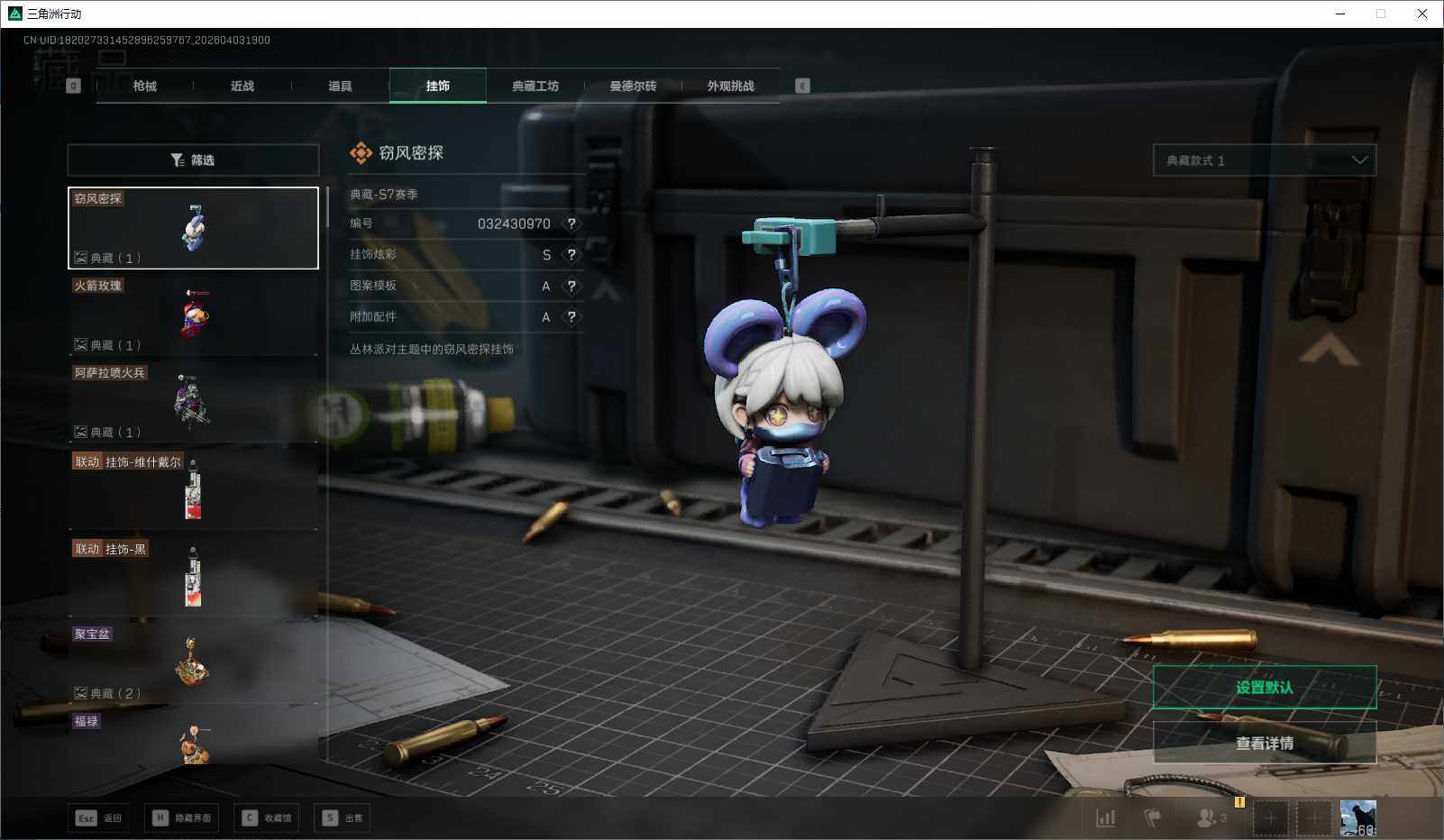Screen dimensions: 1444x840
Task: Toggle 隐藏界面 to hide the interface
Action: 181,817
